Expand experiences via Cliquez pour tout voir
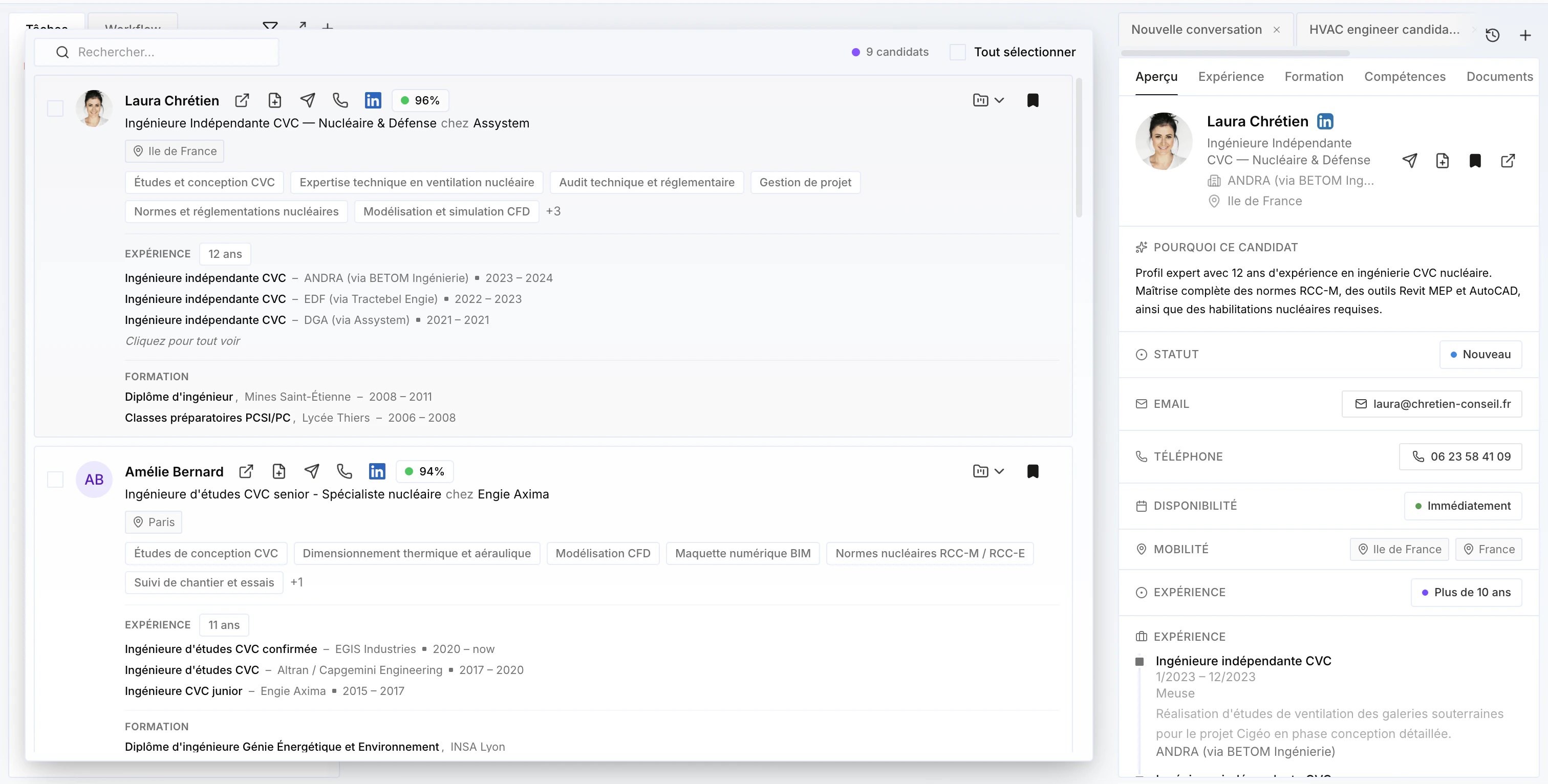 pos(182,341)
